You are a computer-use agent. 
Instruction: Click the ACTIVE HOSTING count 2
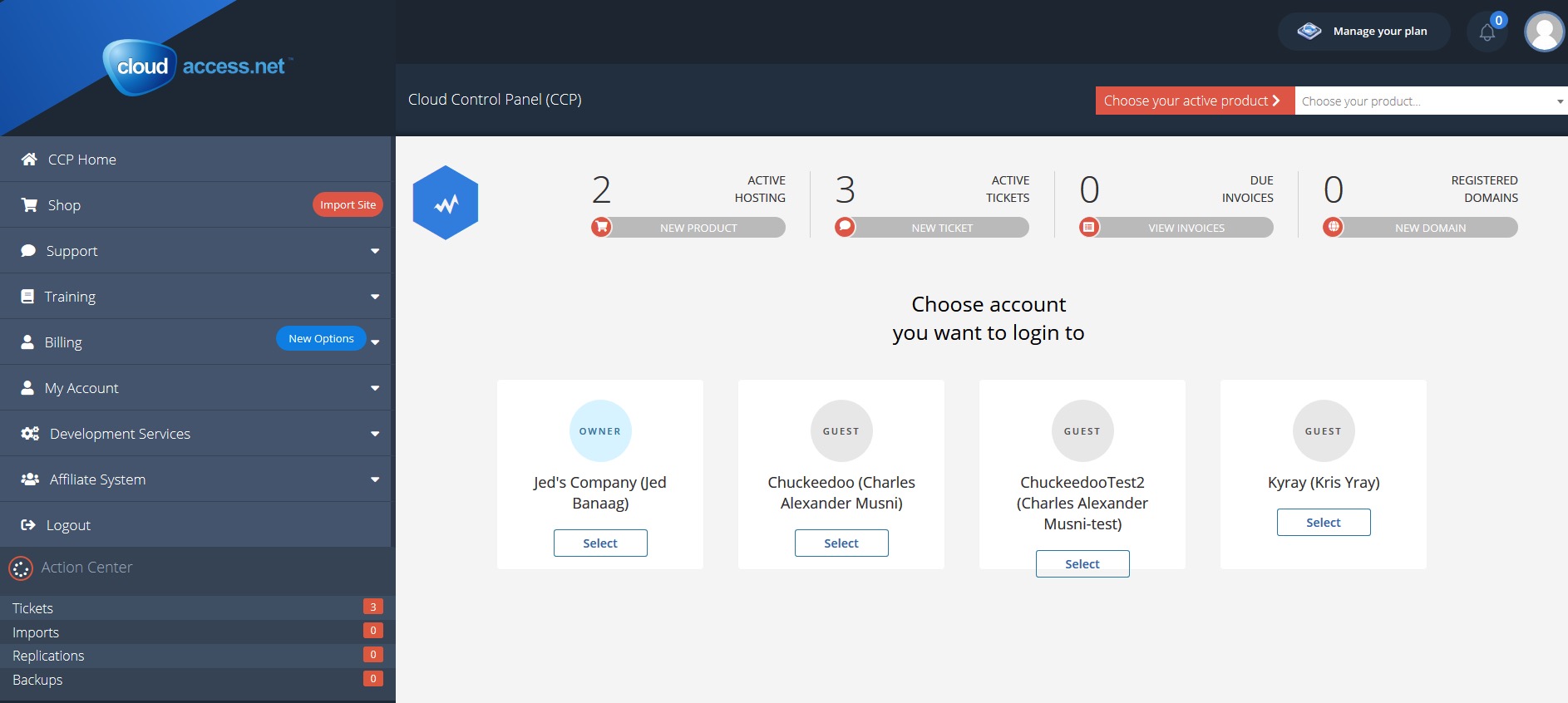[601, 190]
